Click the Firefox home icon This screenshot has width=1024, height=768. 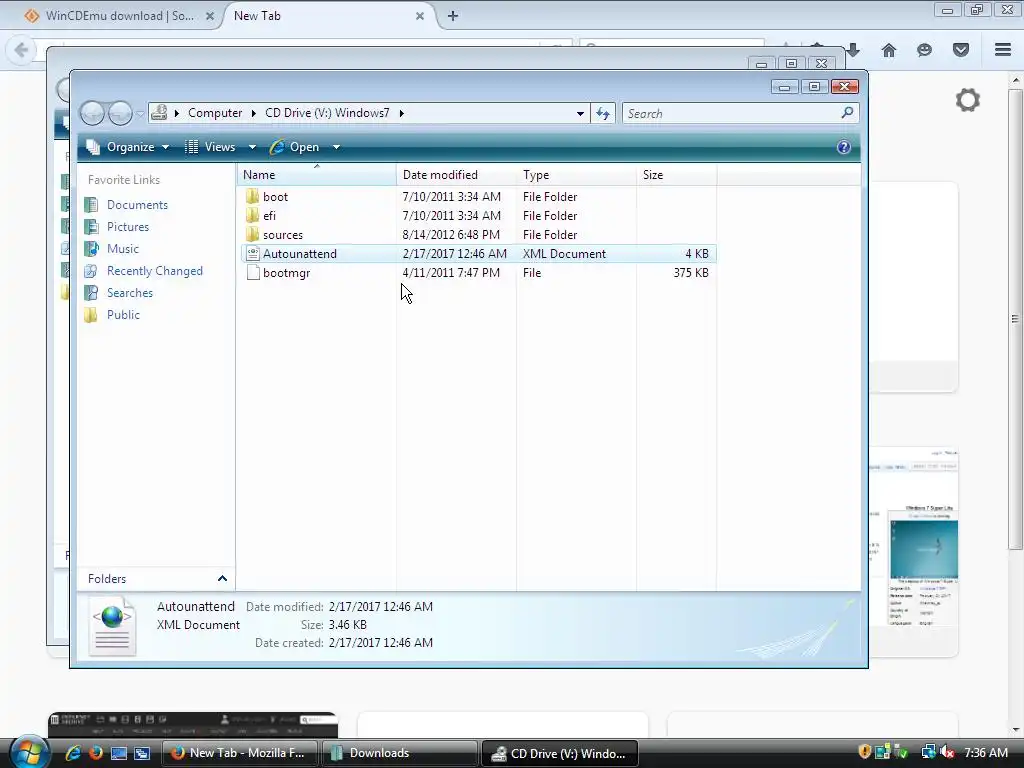pyautogui.click(x=889, y=50)
